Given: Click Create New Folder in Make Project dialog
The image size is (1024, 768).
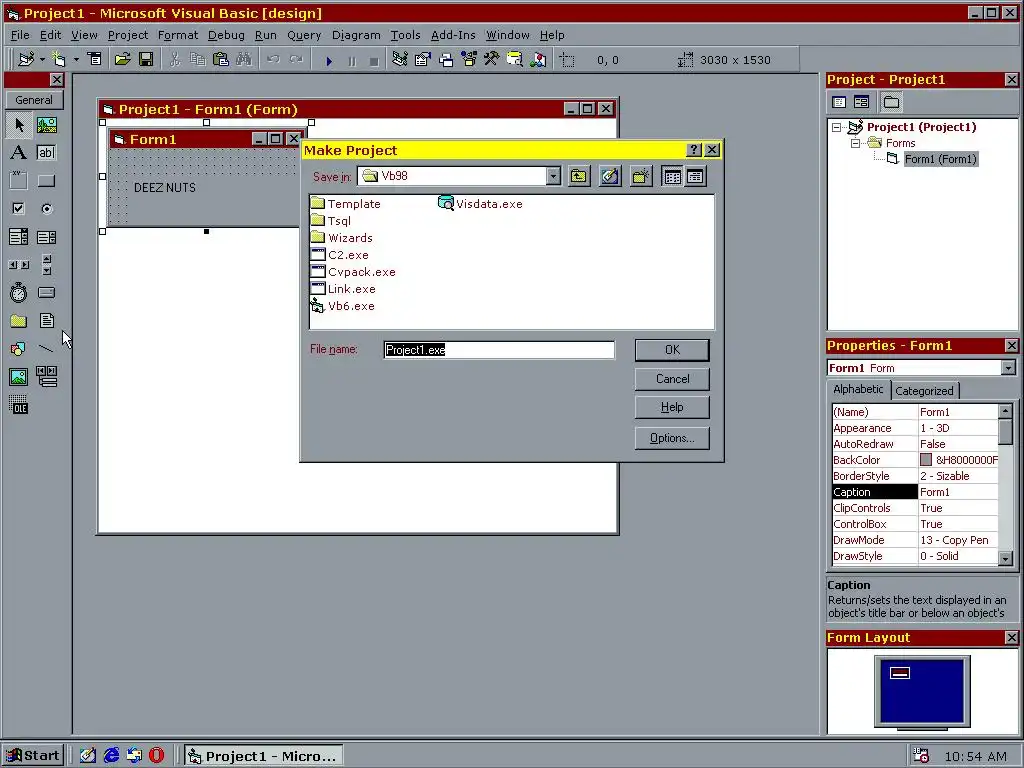Looking at the screenshot, I should point(641,176).
